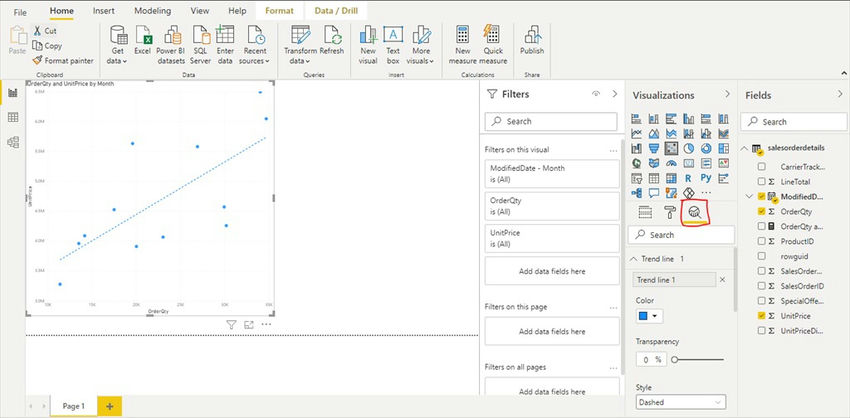Insert a Text box
Image resolution: width=850 pixels, height=418 pixels.
393,45
